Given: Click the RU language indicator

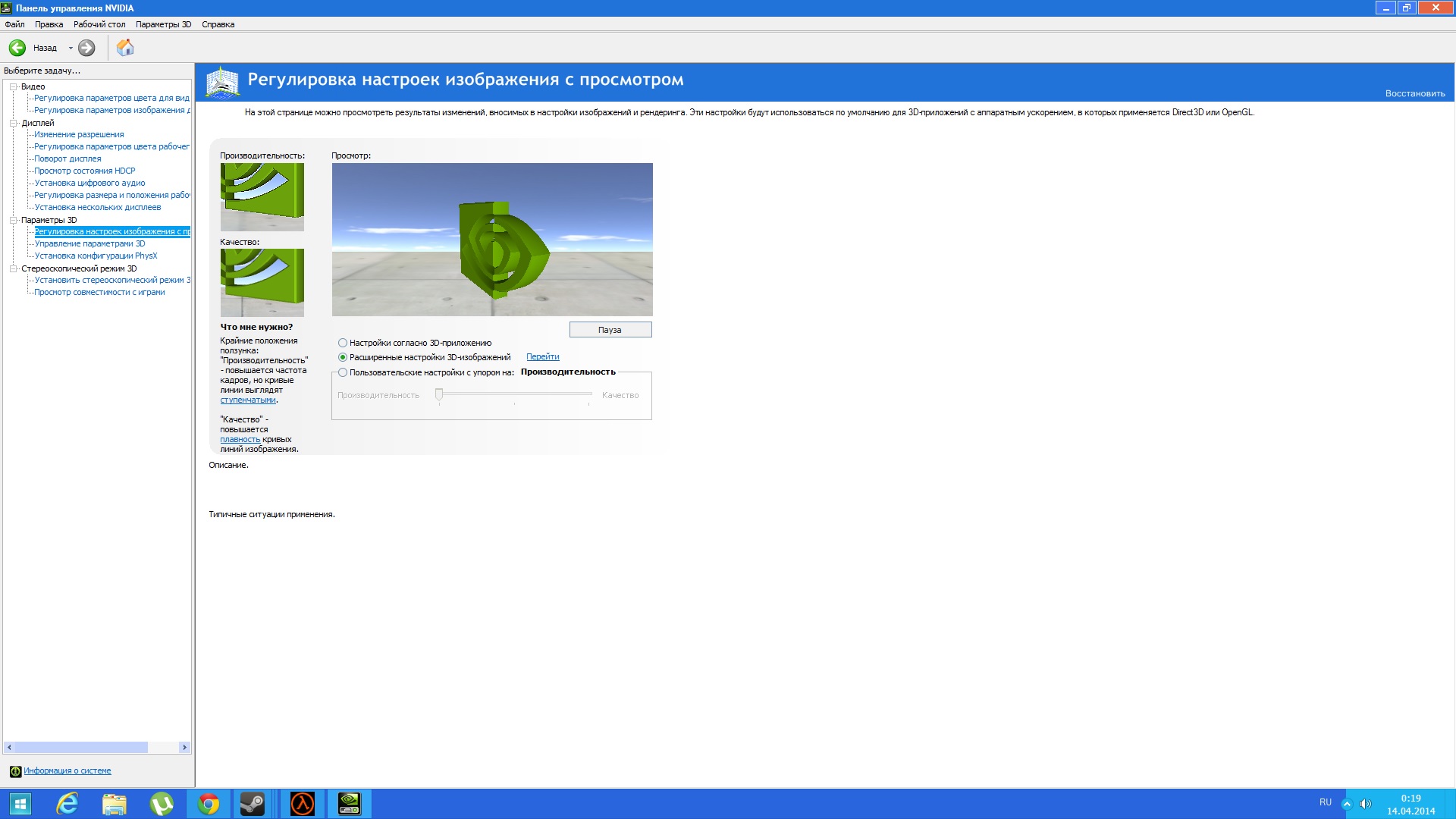Looking at the screenshot, I should [x=1326, y=802].
